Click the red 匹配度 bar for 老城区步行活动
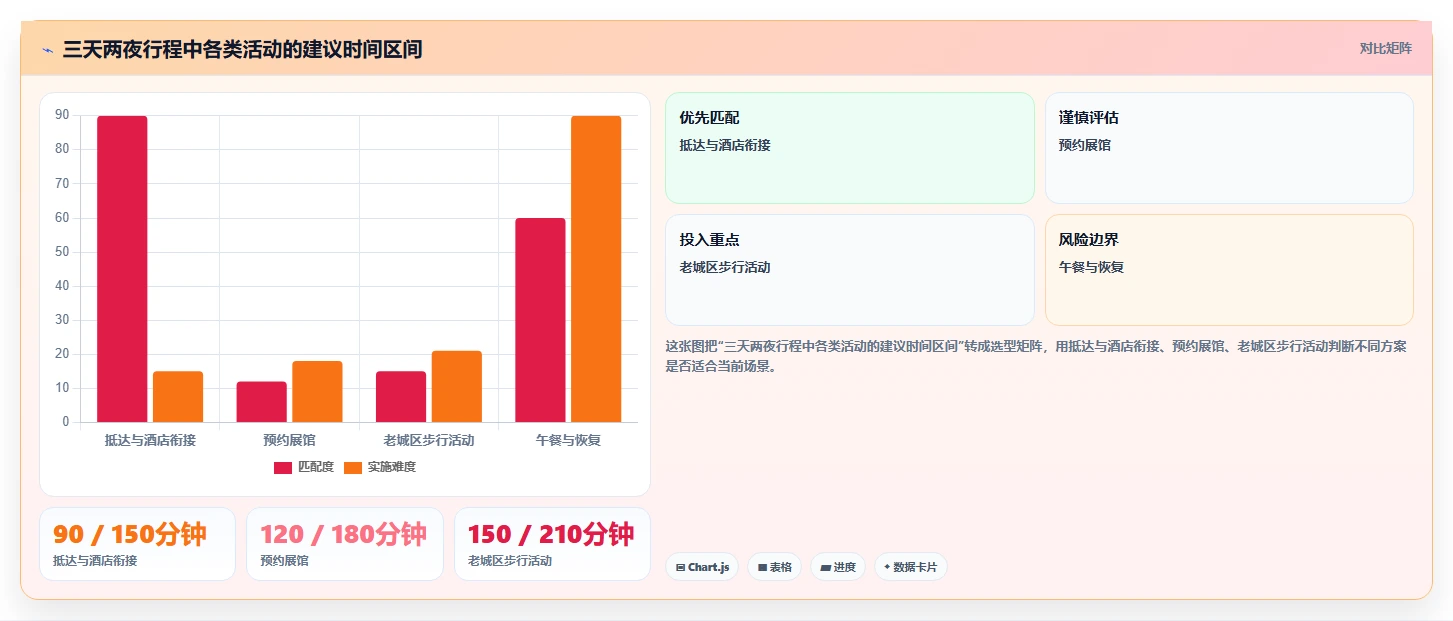Viewport: 1453px width, 621px height. click(x=401, y=397)
